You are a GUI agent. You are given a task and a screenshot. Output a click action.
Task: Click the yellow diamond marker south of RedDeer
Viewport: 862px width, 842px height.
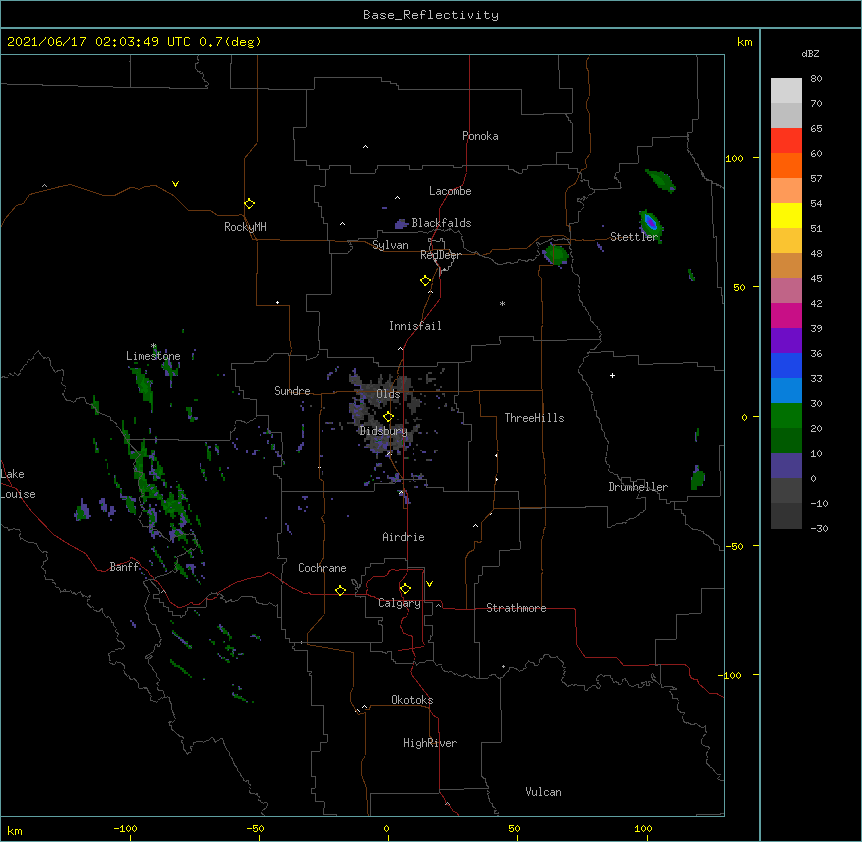pyautogui.click(x=426, y=281)
